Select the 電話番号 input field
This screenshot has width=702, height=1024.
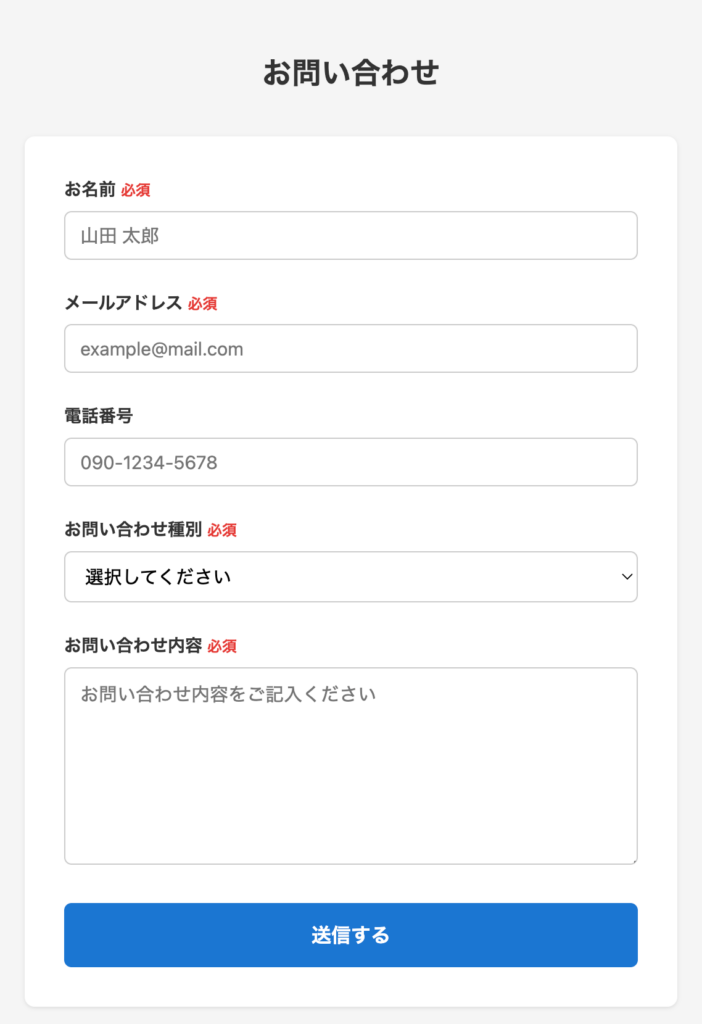(x=350, y=462)
